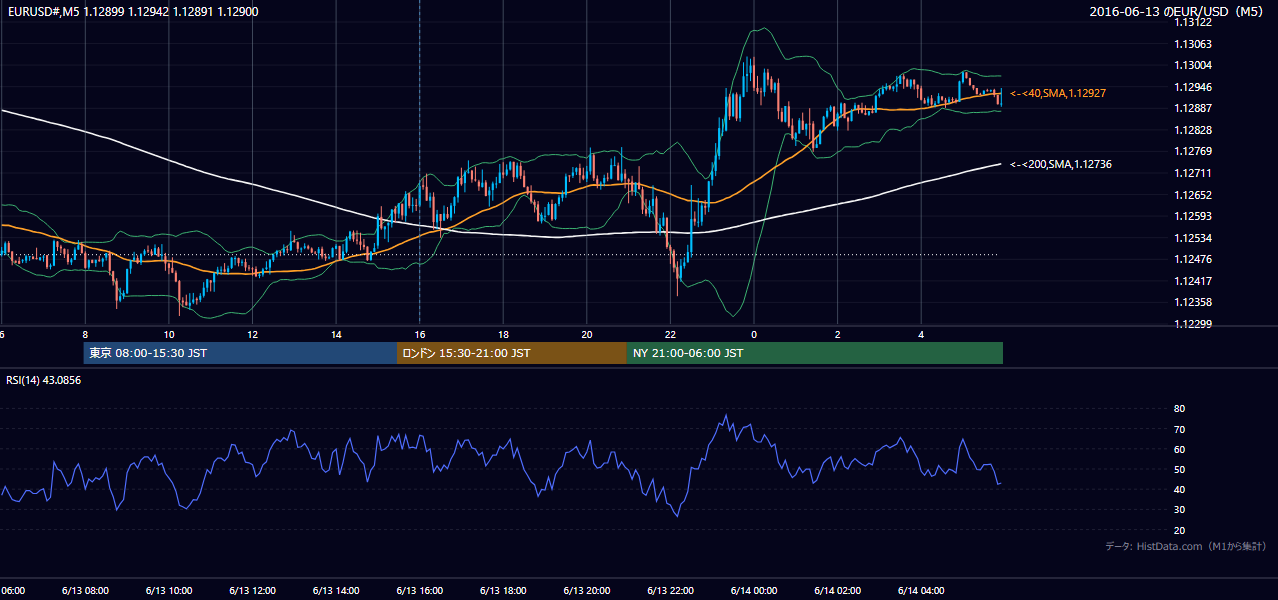The height and width of the screenshot is (600, 1278).
Task: Click price axis value 1.12652
Action: [x=1195, y=195]
